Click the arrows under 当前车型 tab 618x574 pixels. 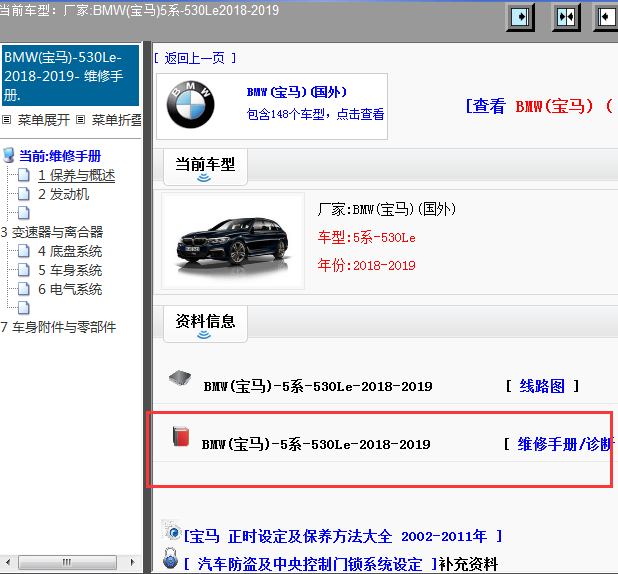click(204, 178)
